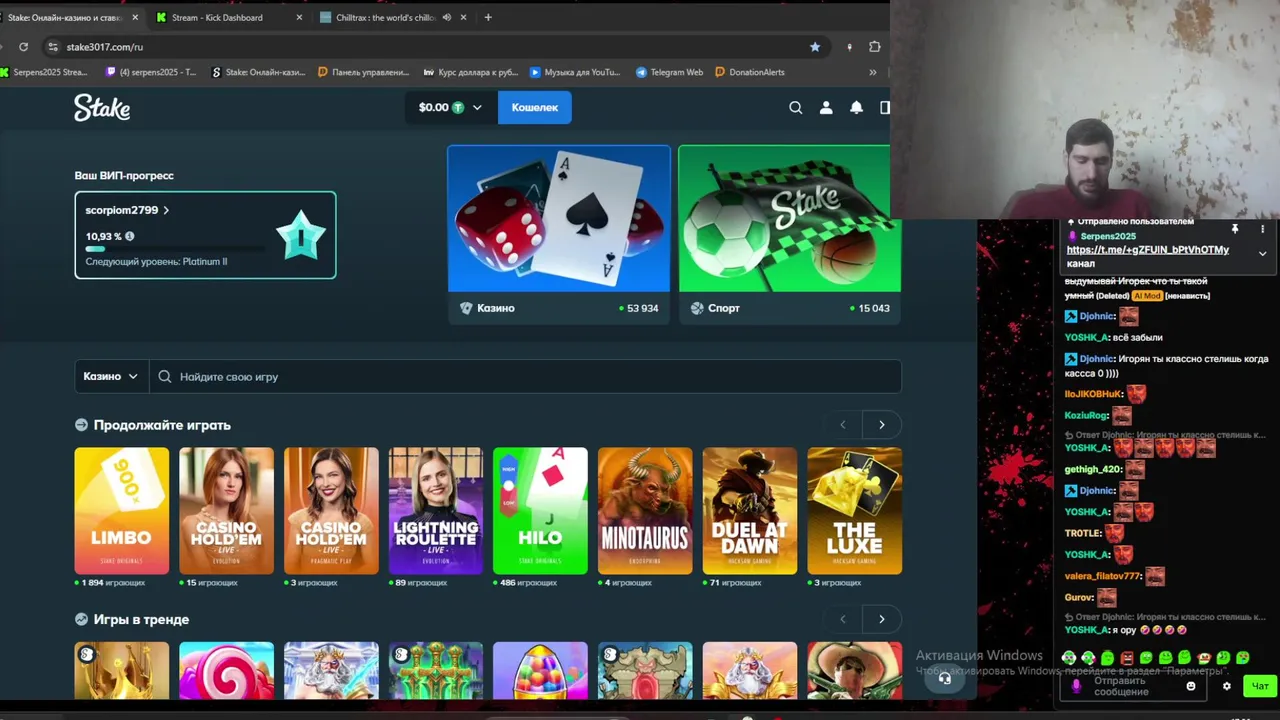Mute the Chilltrax tab audio icon
This screenshot has width=1280, height=720.
tap(447, 17)
